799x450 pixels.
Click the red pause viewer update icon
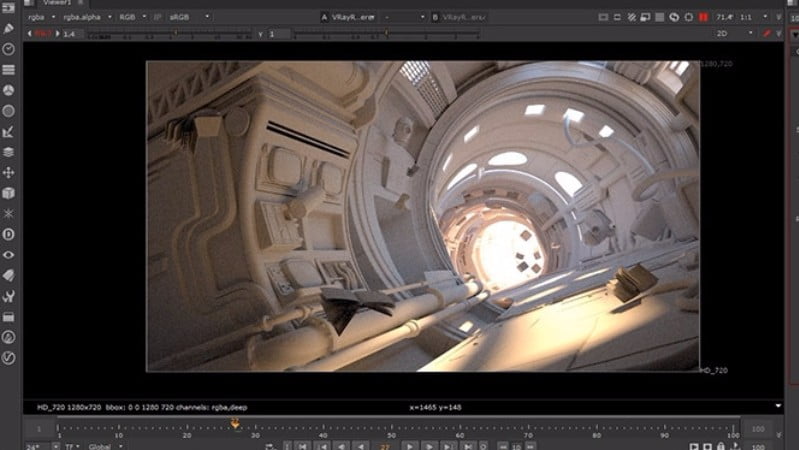click(704, 17)
